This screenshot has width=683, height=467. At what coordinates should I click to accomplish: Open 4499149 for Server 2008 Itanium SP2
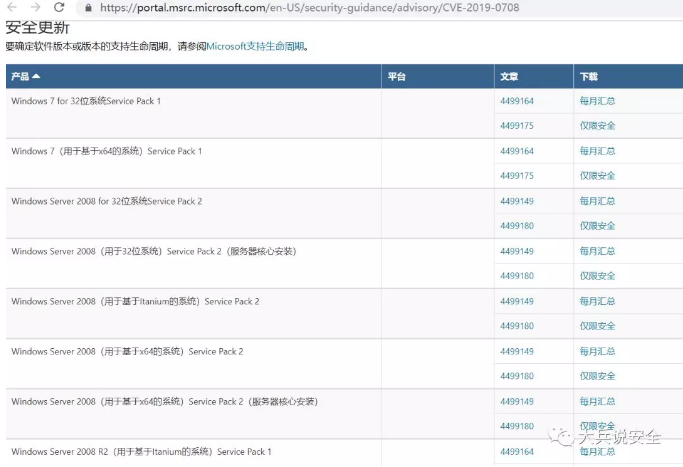point(517,301)
